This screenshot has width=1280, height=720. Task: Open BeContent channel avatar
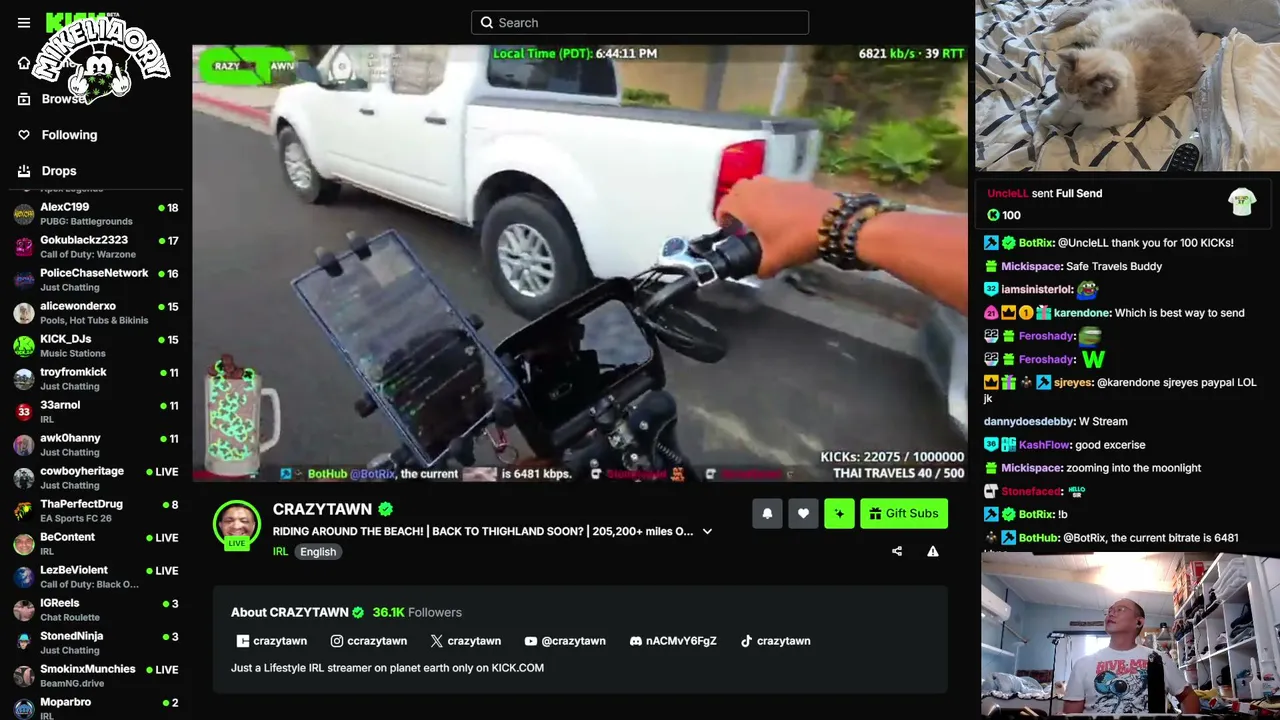24,544
